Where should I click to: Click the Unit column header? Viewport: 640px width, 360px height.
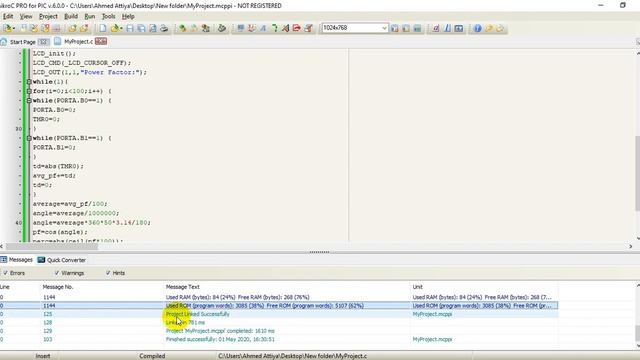tap(418, 287)
